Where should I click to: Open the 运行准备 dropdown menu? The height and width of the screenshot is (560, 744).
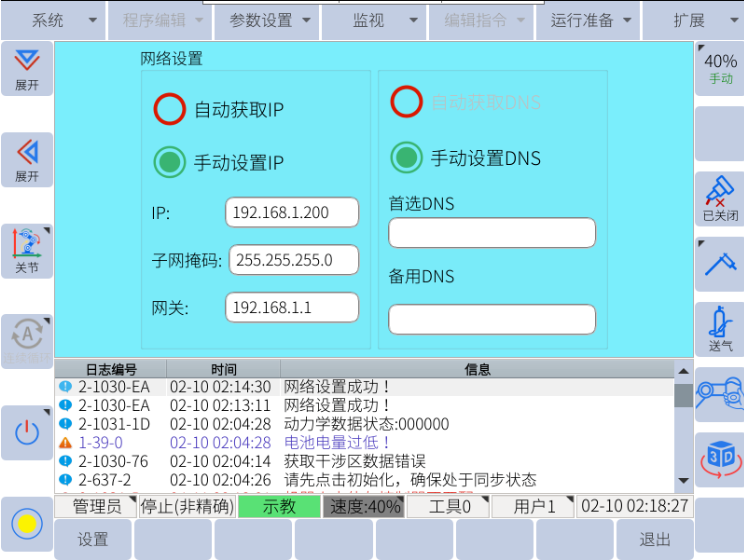pyautogui.click(x=592, y=20)
